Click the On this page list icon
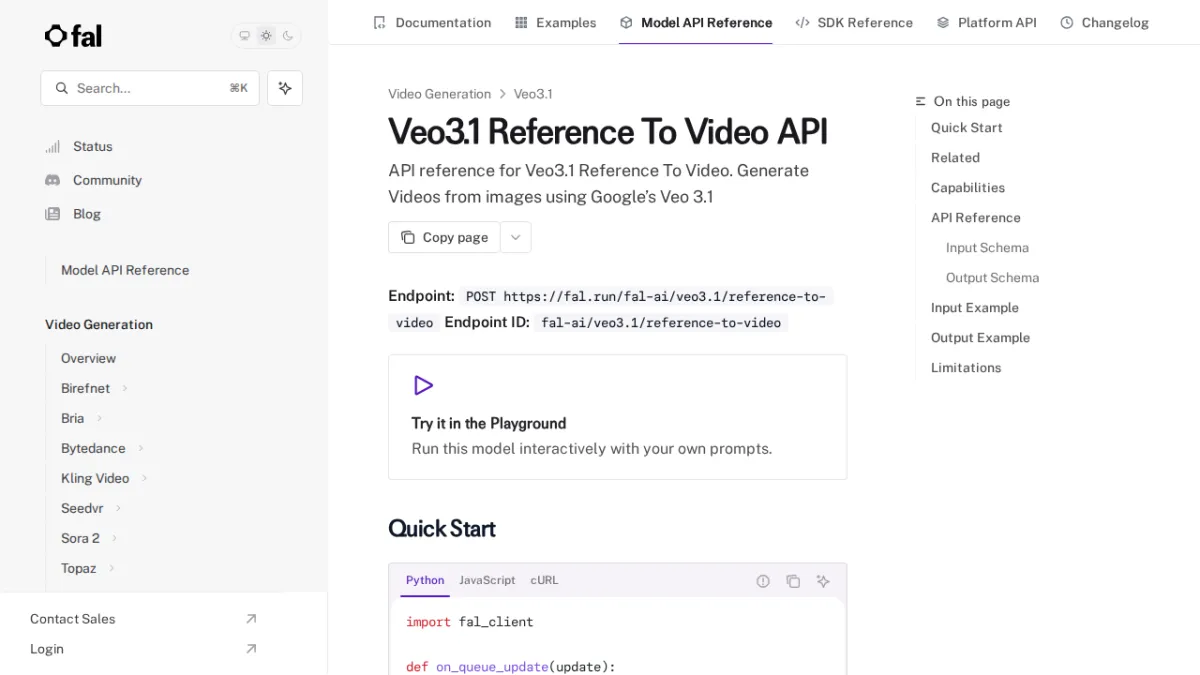Screen dimensions: 1200x675 point(921,101)
